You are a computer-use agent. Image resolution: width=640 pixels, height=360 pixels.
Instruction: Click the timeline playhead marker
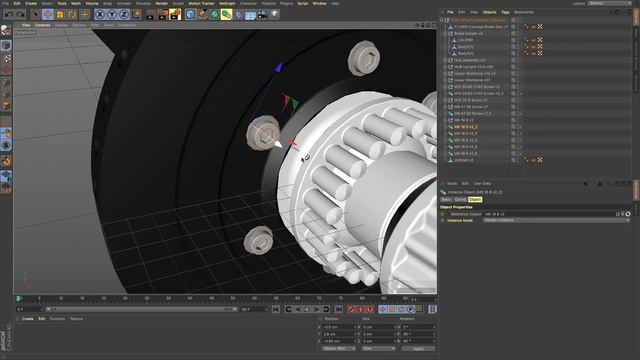click(x=18, y=299)
